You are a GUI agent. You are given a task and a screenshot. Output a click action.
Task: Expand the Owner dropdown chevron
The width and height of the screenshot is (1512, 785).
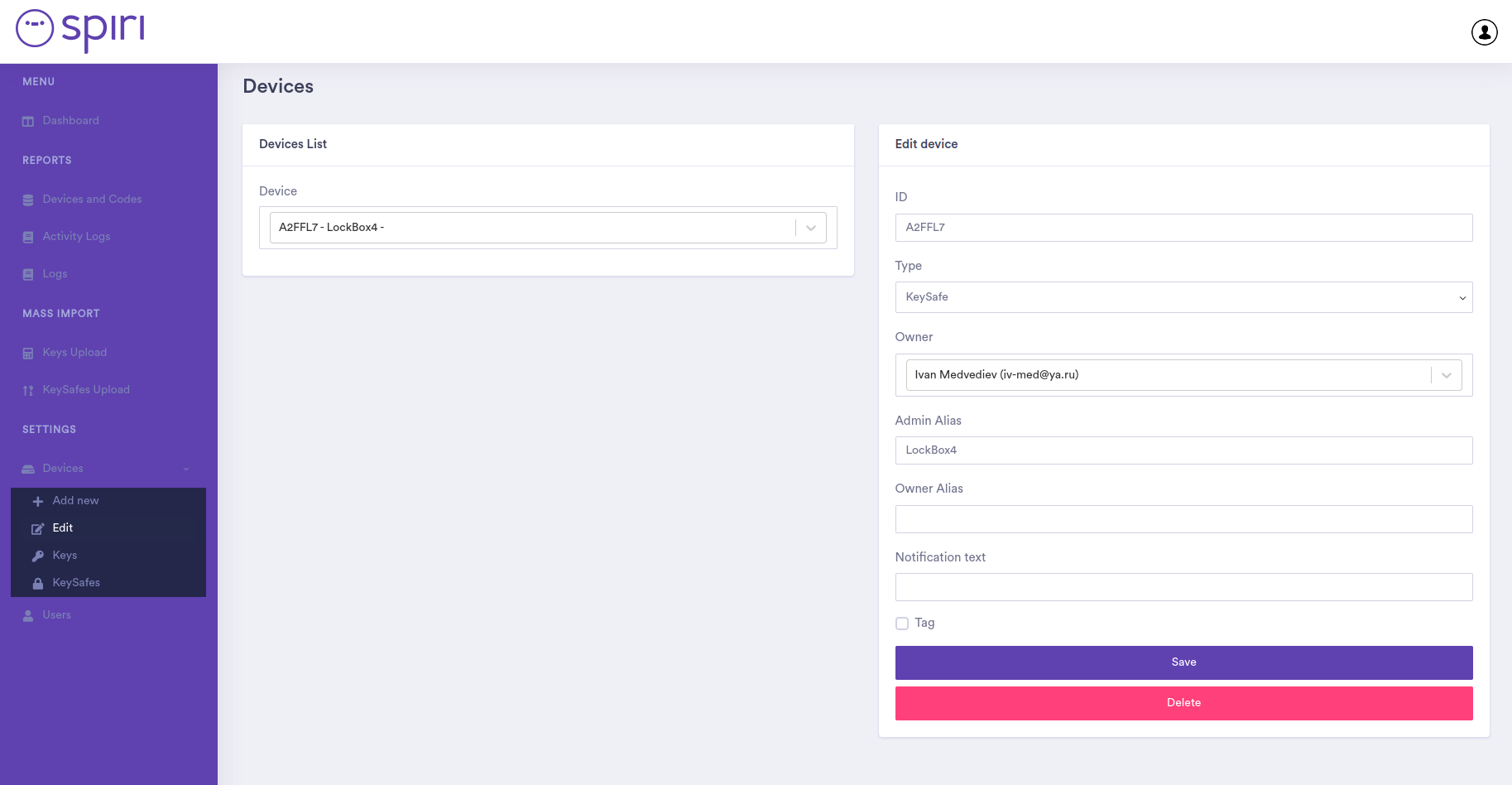(1446, 375)
